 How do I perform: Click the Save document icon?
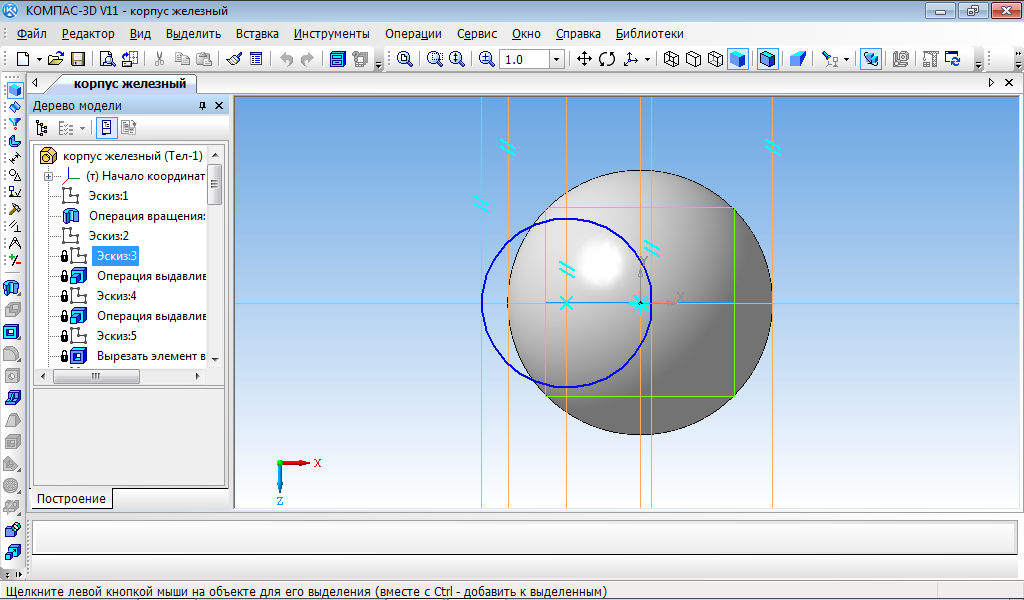77,60
